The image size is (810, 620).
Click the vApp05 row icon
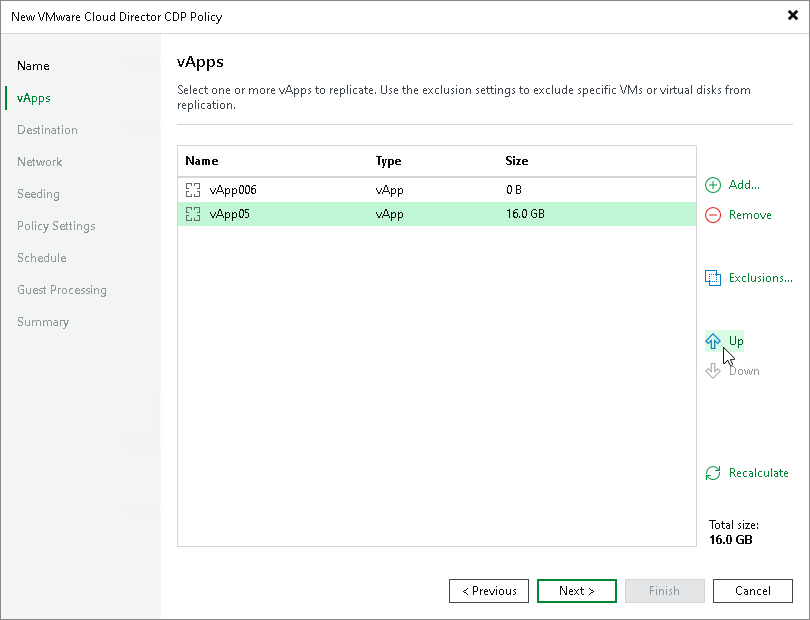click(193, 214)
